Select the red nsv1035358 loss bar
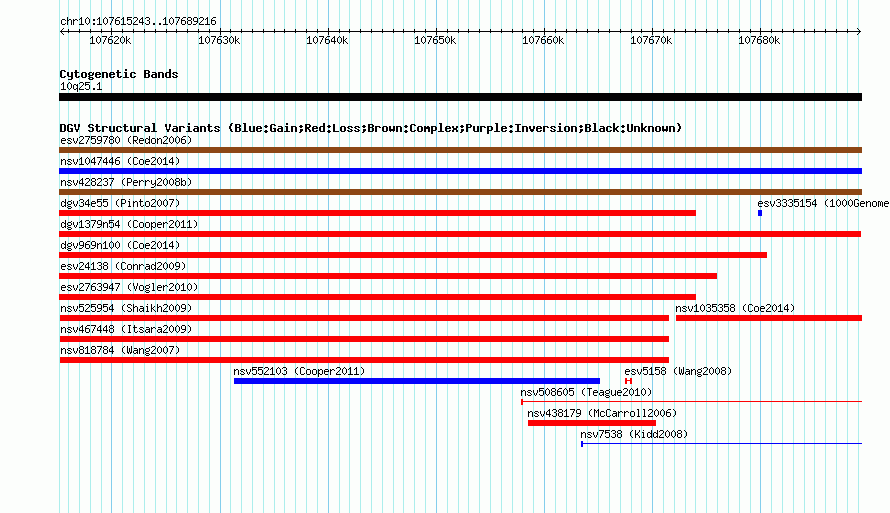Viewport: 890px width, 513px height. [x=769, y=318]
